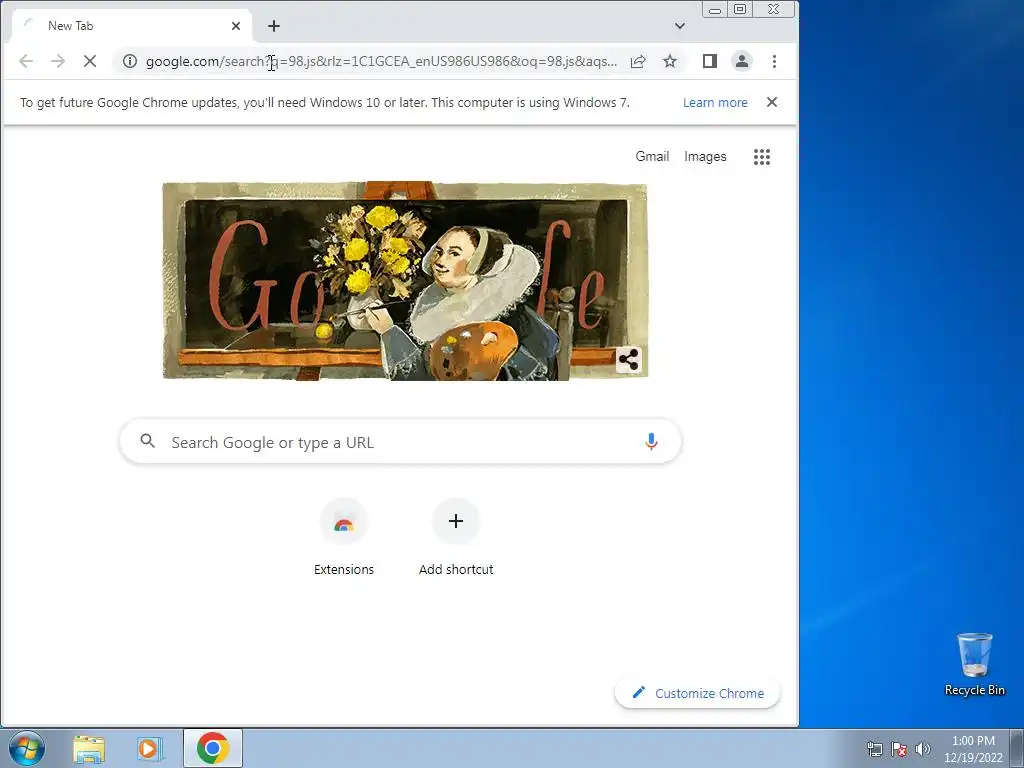The image size is (1024, 768).
Task: Bookmark this tab with the star
Action: point(670,61)
